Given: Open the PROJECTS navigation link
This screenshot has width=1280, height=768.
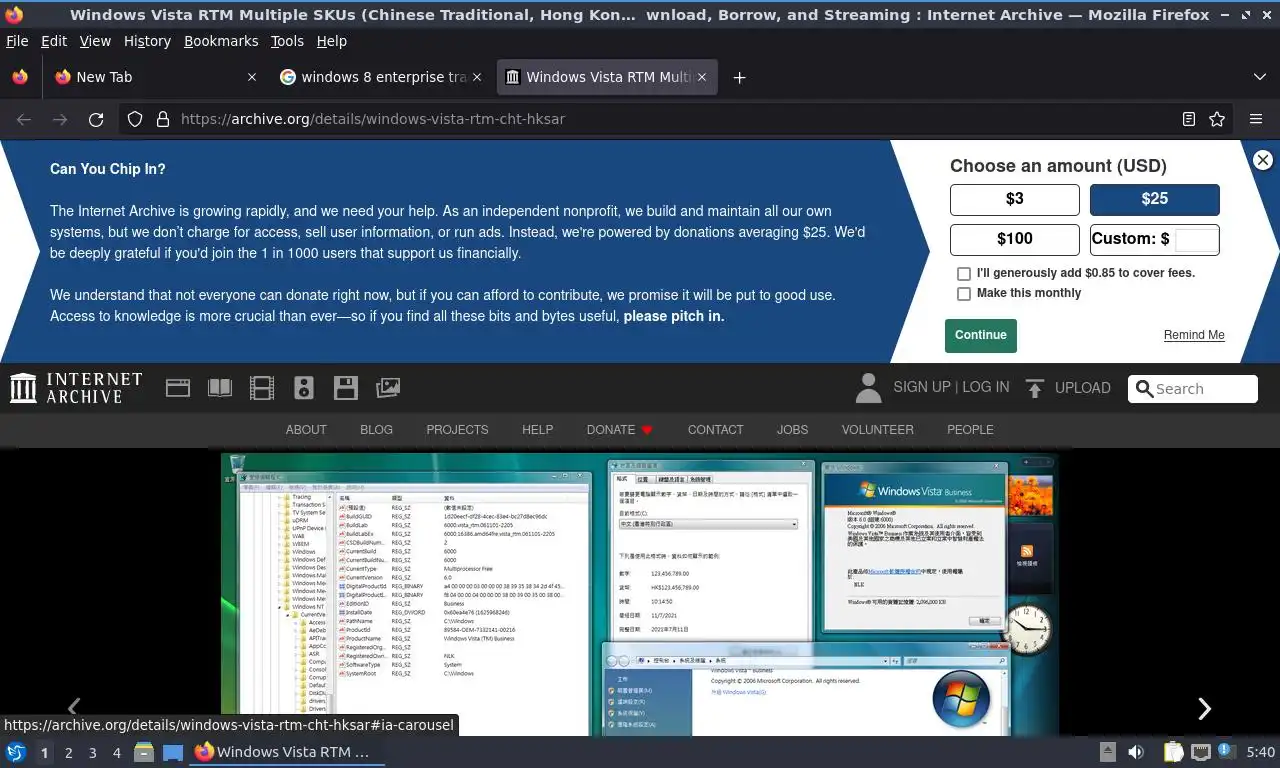Looking at the screenshot, I should 457,429.
